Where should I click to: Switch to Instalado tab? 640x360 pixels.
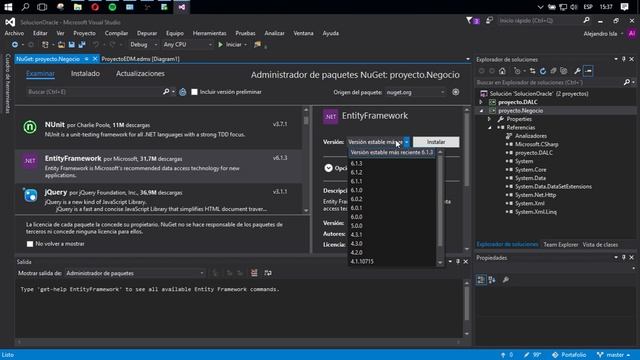point(85,73)
